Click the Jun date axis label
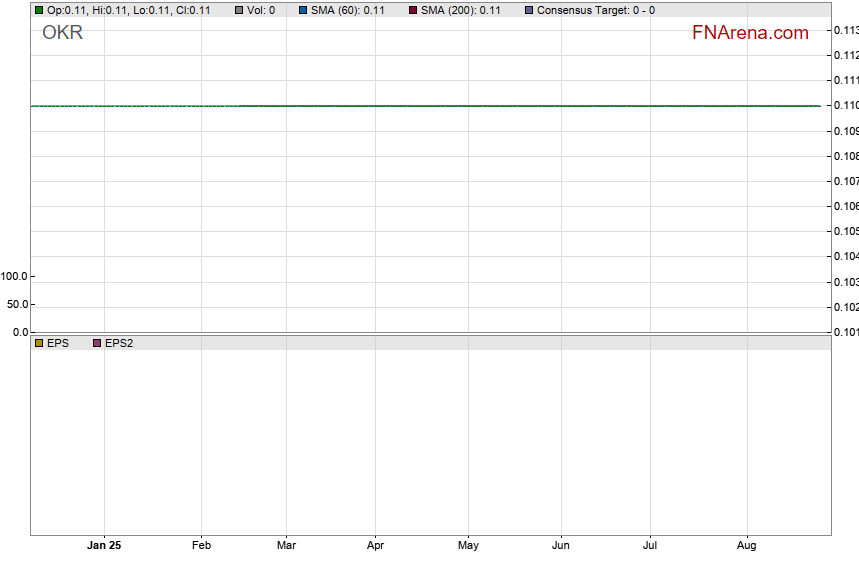This screenshot has width=859, height=566. (x=561, y=546)
